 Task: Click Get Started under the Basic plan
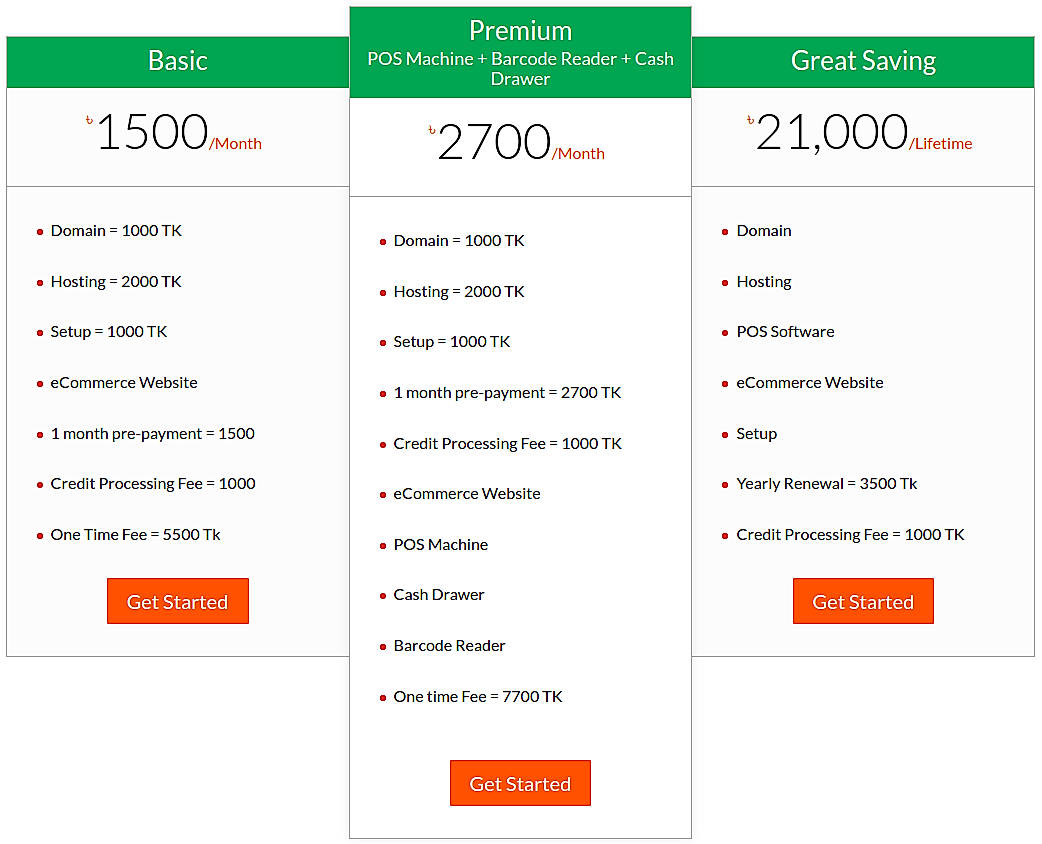(177, 601)
